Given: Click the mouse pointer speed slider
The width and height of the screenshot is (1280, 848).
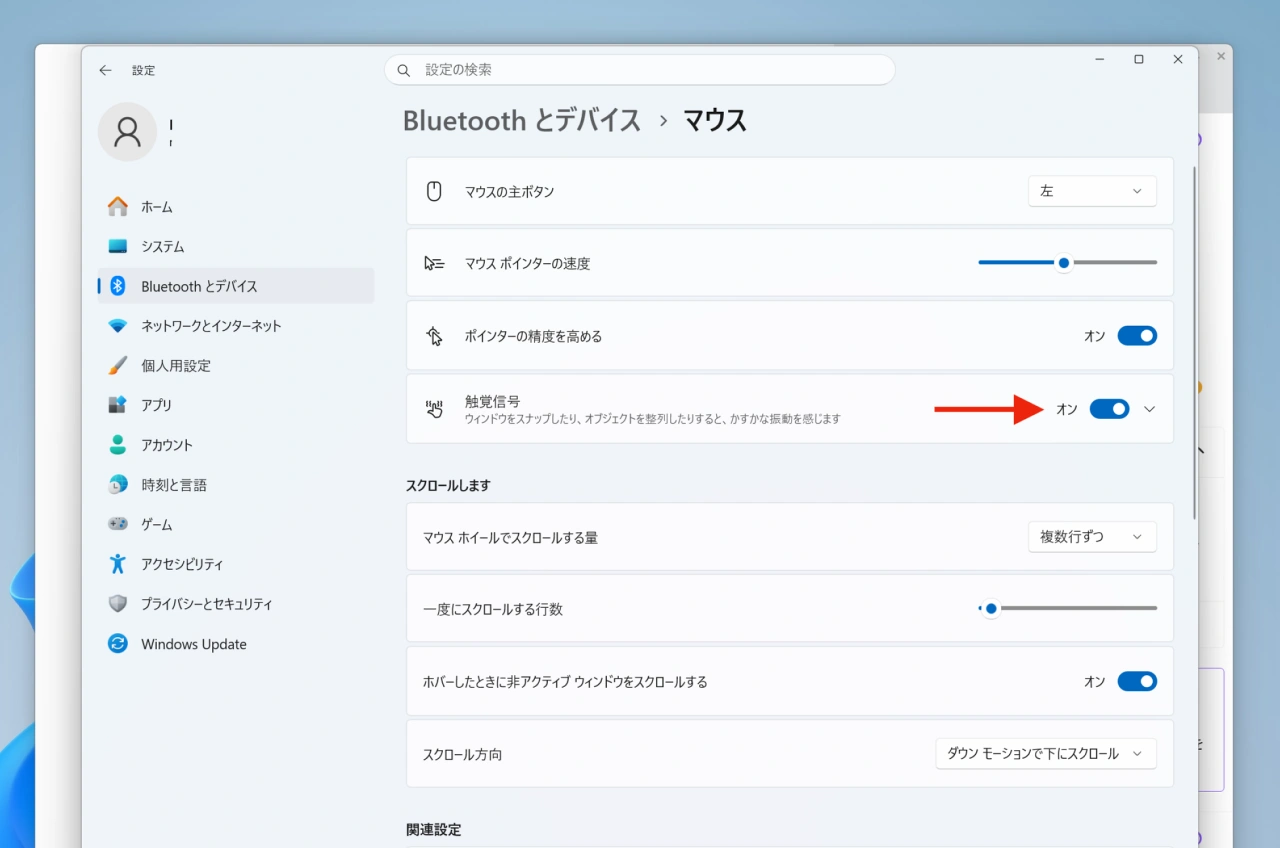Looking at the screenshot, I should click(x=1067, y=263).
